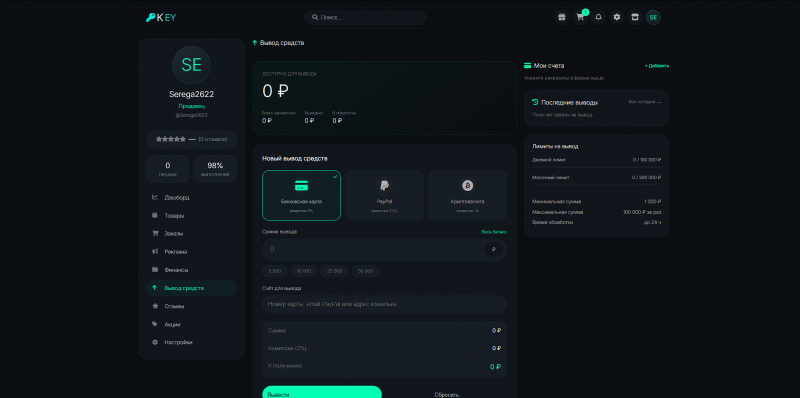Click the Добавить link in Мои счета
Screen dimensions: 800x398
[657, 66]
